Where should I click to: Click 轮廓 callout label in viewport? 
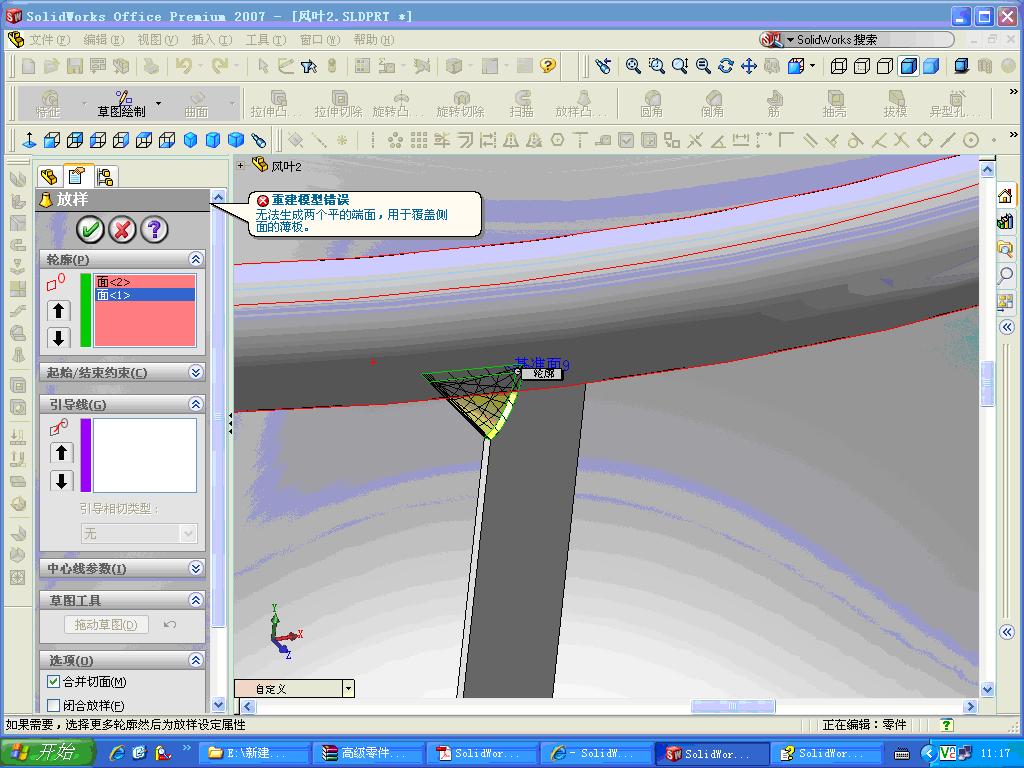(x=542, y=374)
